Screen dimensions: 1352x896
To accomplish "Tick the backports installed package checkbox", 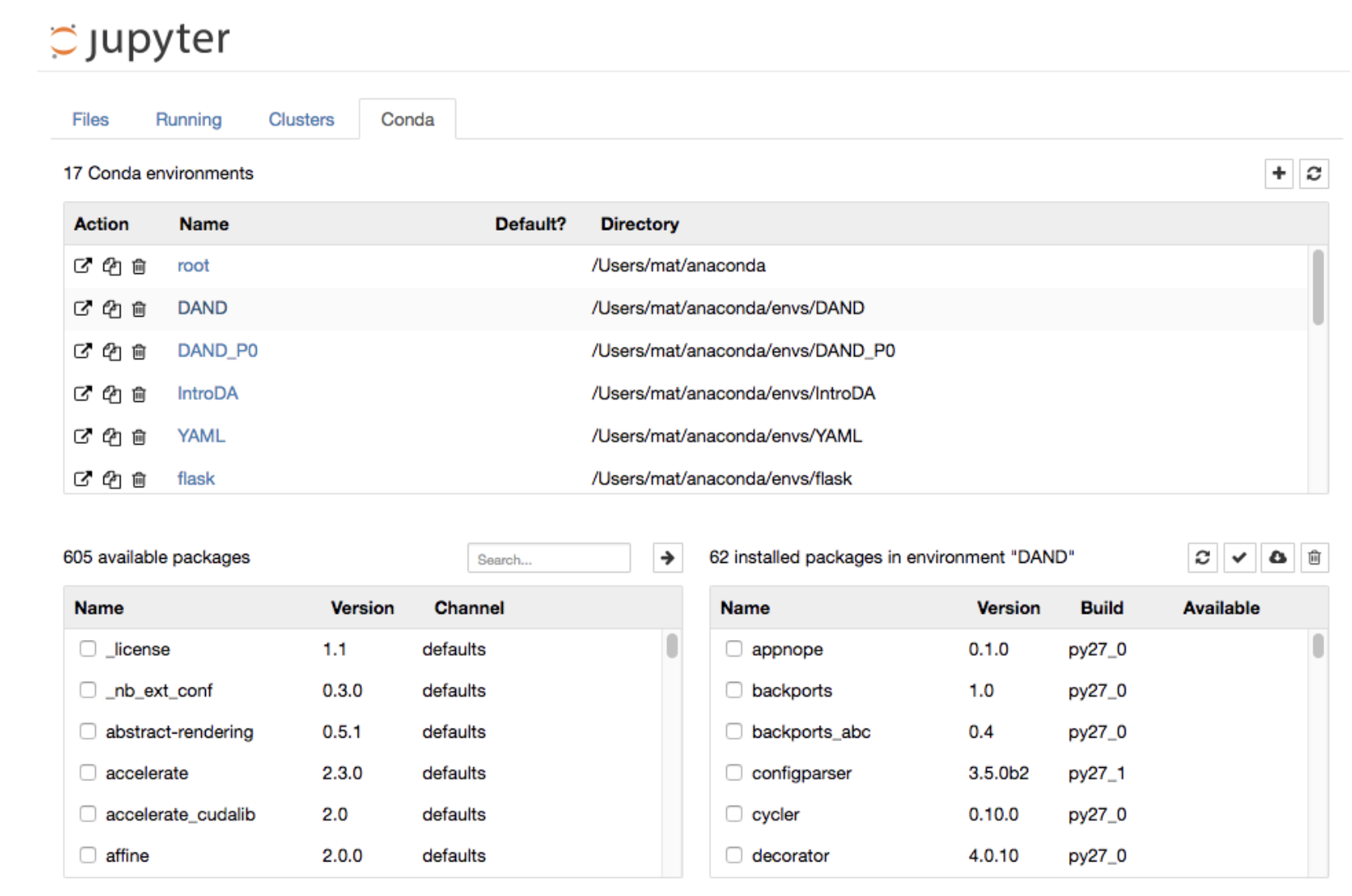I will click(x=734, y=690).
